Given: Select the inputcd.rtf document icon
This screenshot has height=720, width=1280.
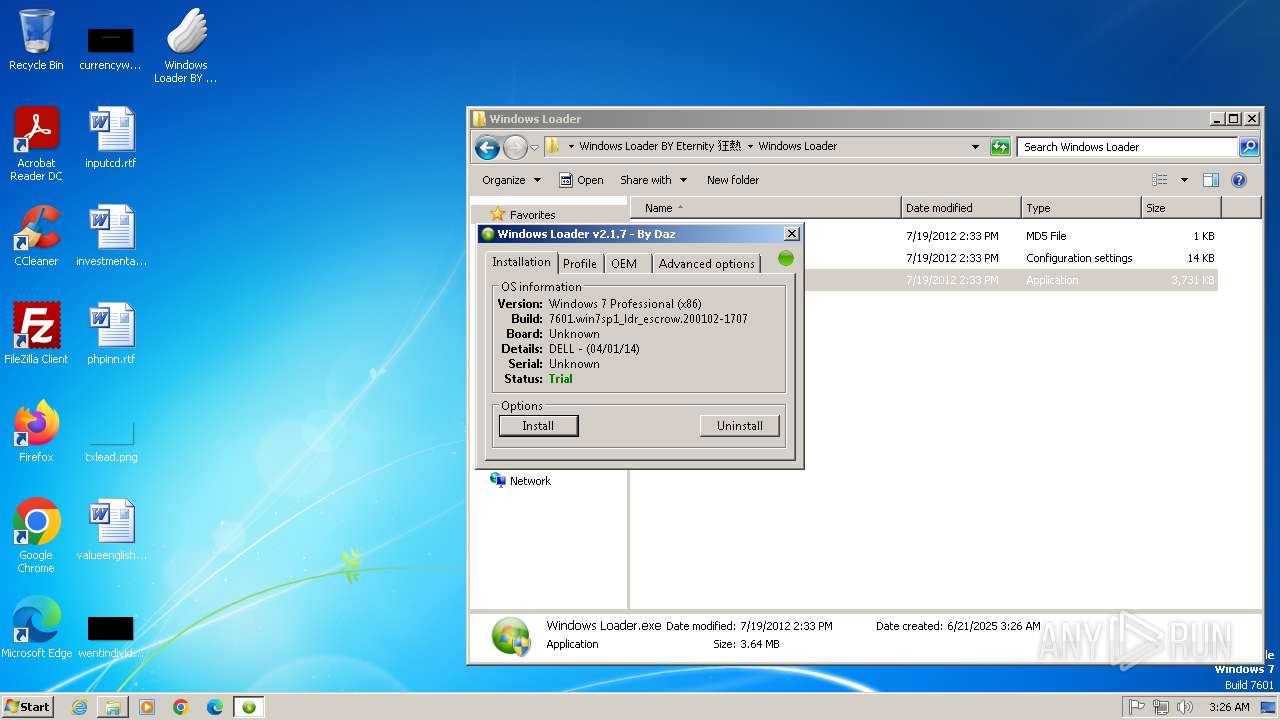Looking at the screenshot, I should click(x=111, y=138).
